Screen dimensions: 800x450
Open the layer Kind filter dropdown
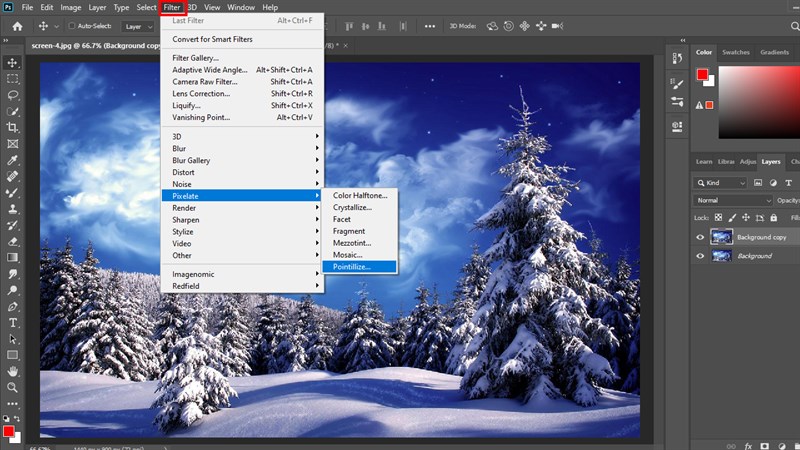click(720, 183)
